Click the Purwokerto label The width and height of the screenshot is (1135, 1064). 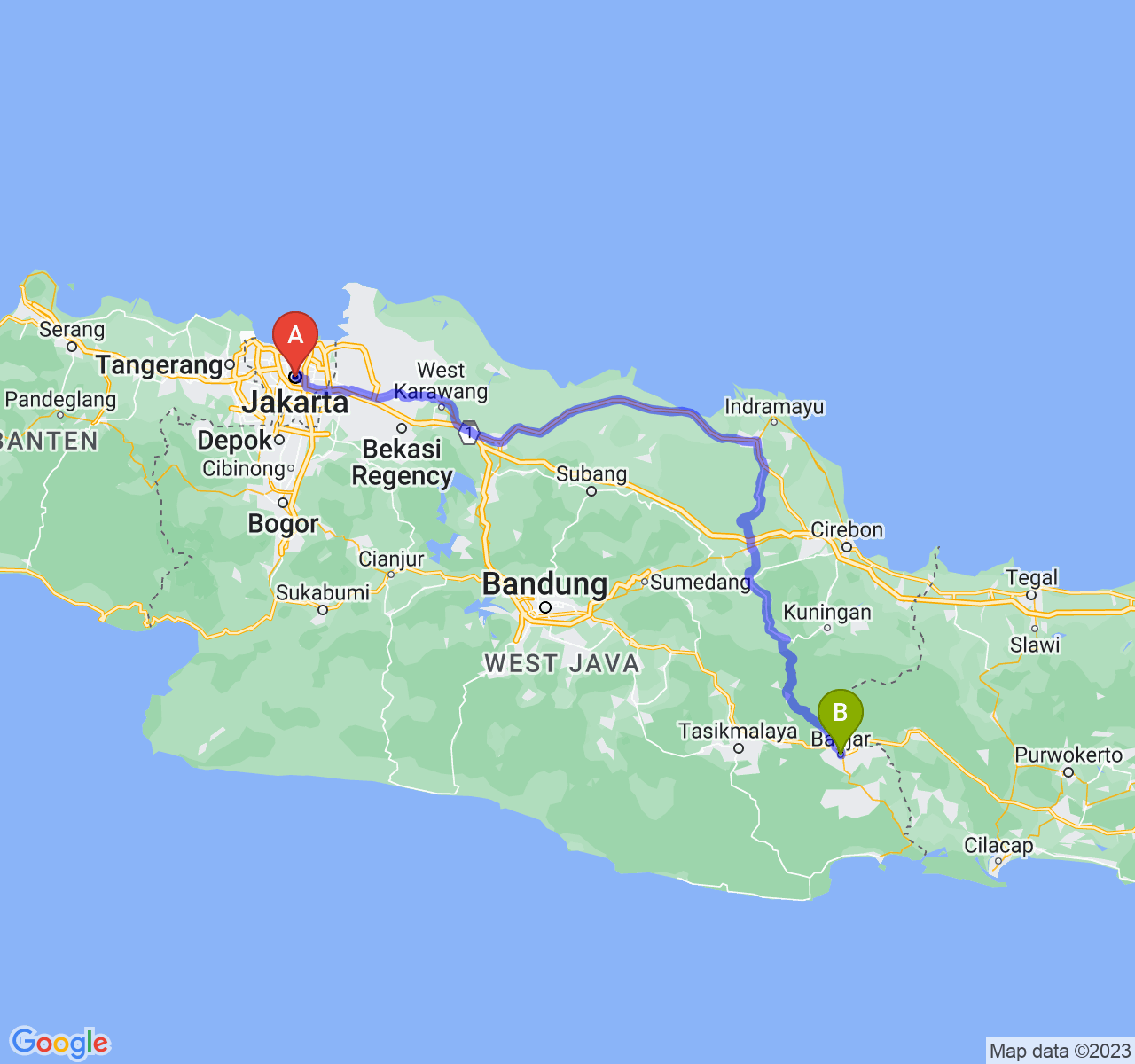point(1068,755)
